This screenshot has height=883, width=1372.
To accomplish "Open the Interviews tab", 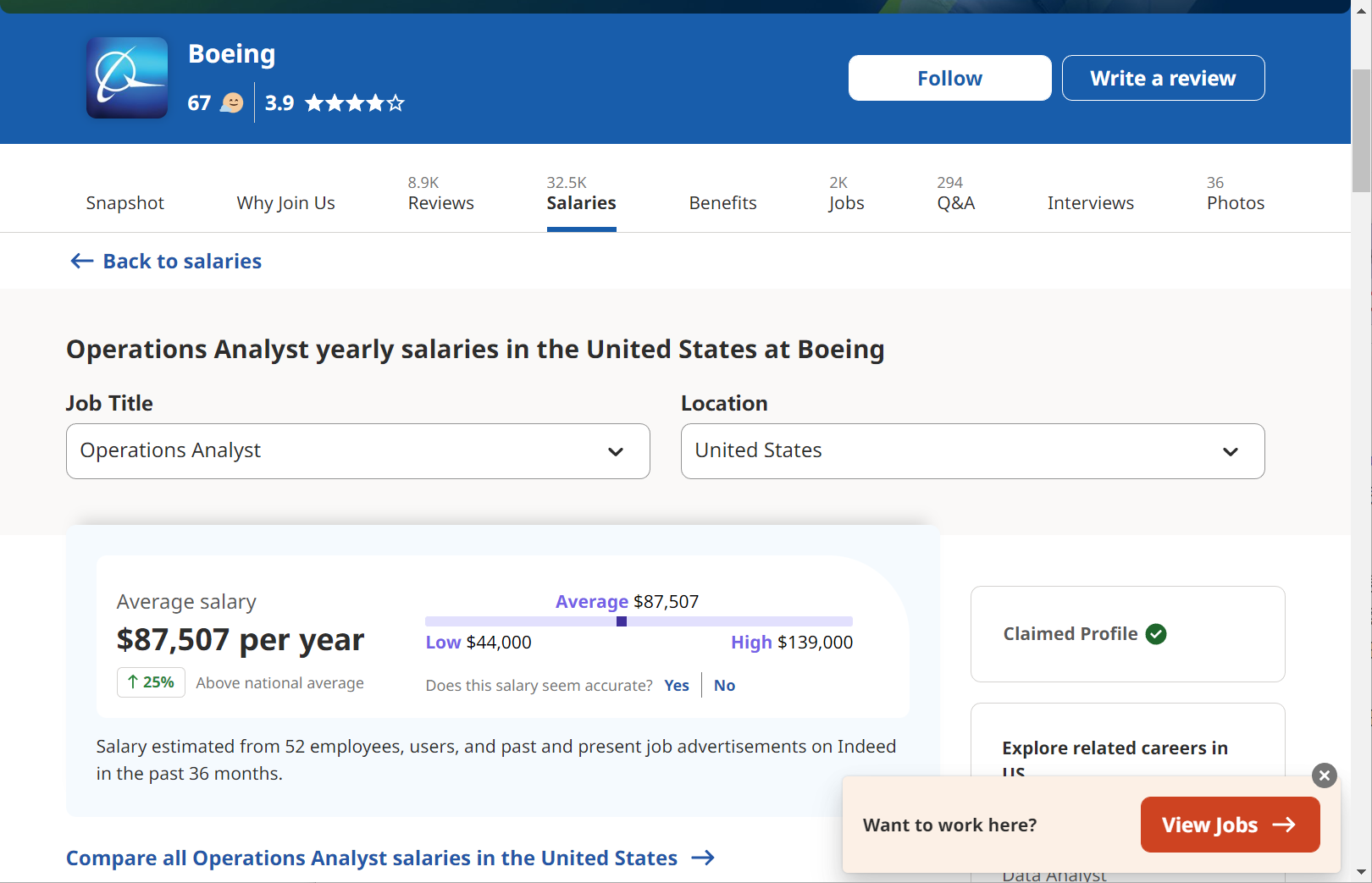I will [1091, 203].
